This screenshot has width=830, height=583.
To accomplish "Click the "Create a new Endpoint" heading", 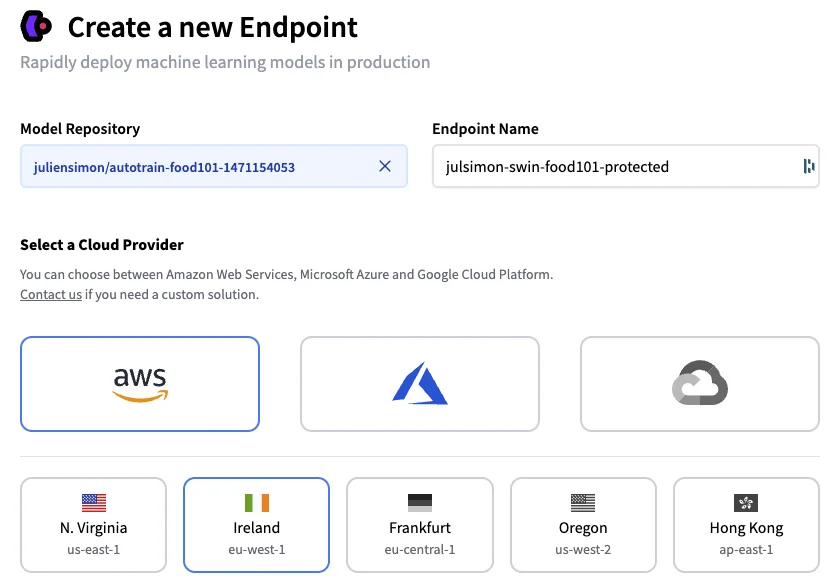I will [x=213, y=27].
